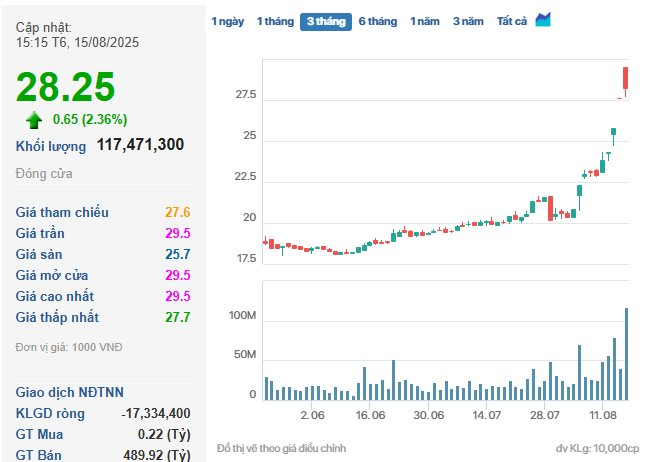Click the 16.06 date marker on the axis
This screenshot has width=665, height=462.
click(x=370, y=414)
